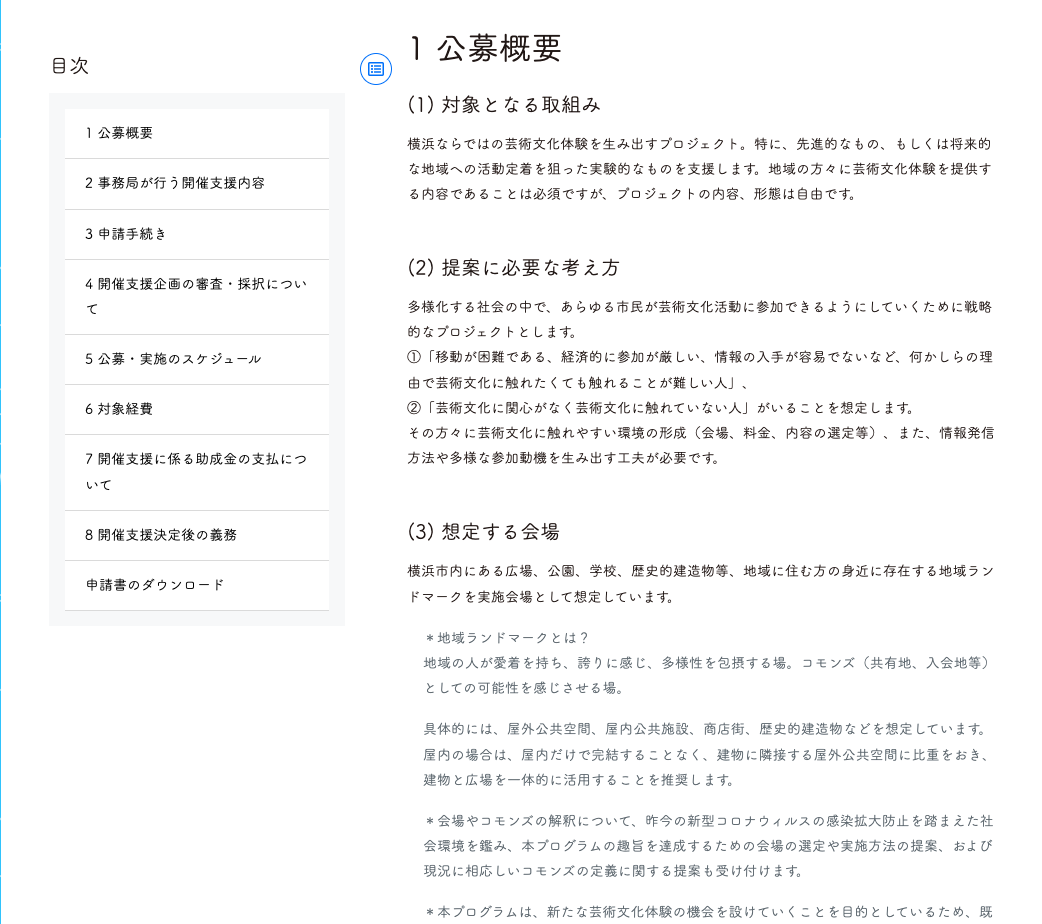This screenshot has height=924, width=1042.
Task: Click the note starting '＊本プログラムは、新たな'
Action: click(708, 912)
